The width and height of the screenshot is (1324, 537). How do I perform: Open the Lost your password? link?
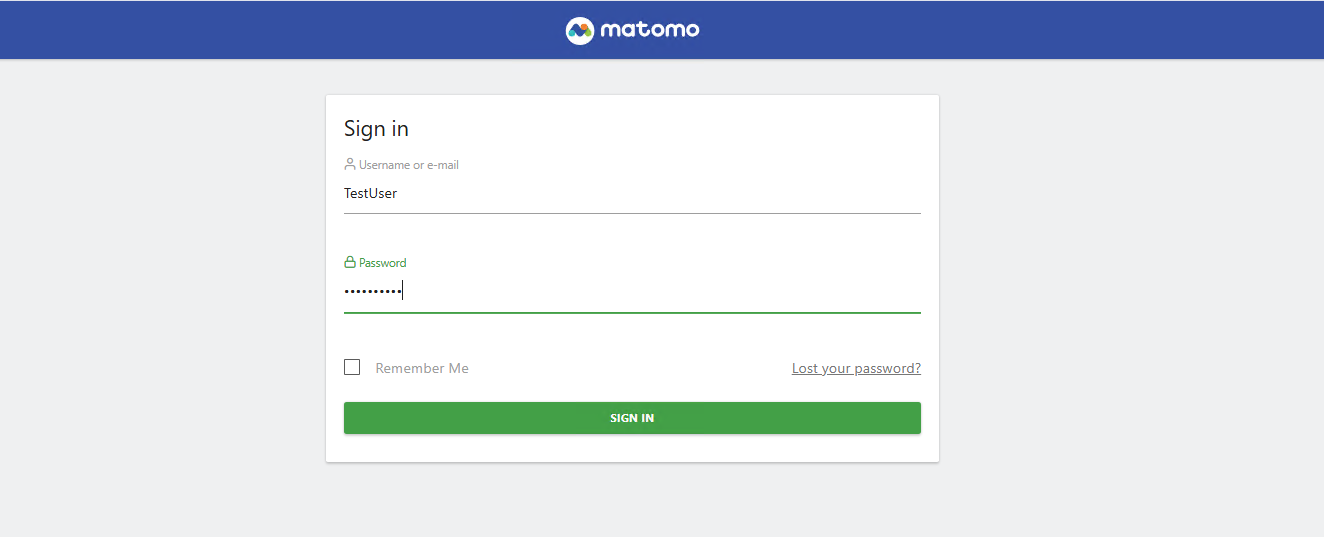pyautogui.click(x=856, y=368)
